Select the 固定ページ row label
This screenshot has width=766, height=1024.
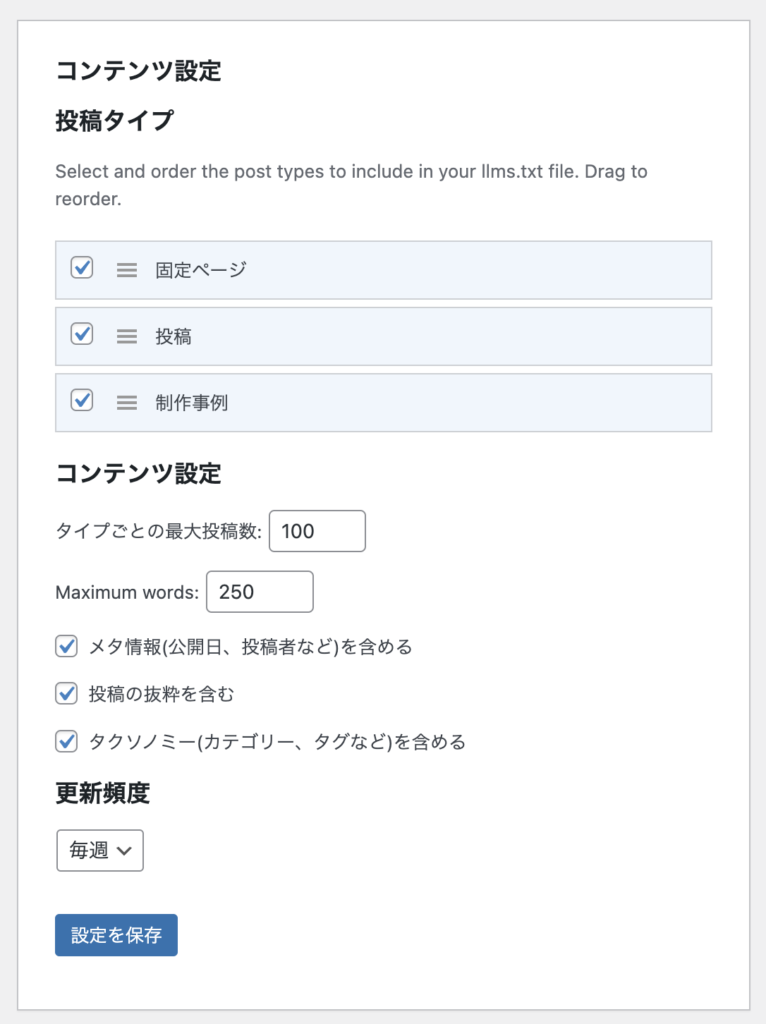pyautogui.click(x=200, y=270)
